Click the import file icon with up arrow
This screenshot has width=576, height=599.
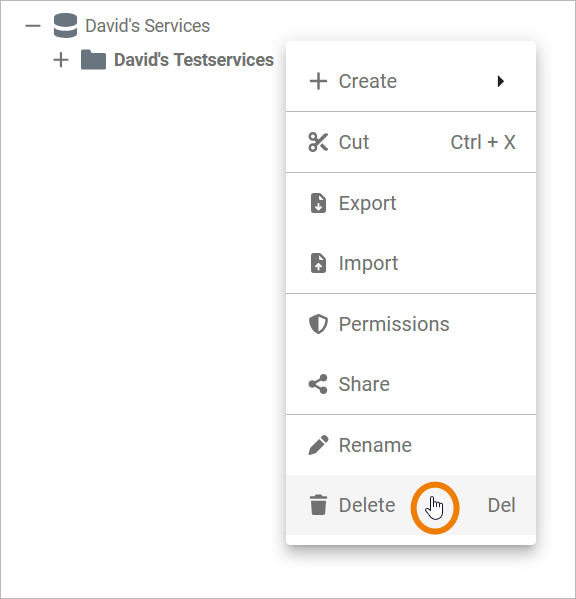pyautogui.click(x=318, y=263)
